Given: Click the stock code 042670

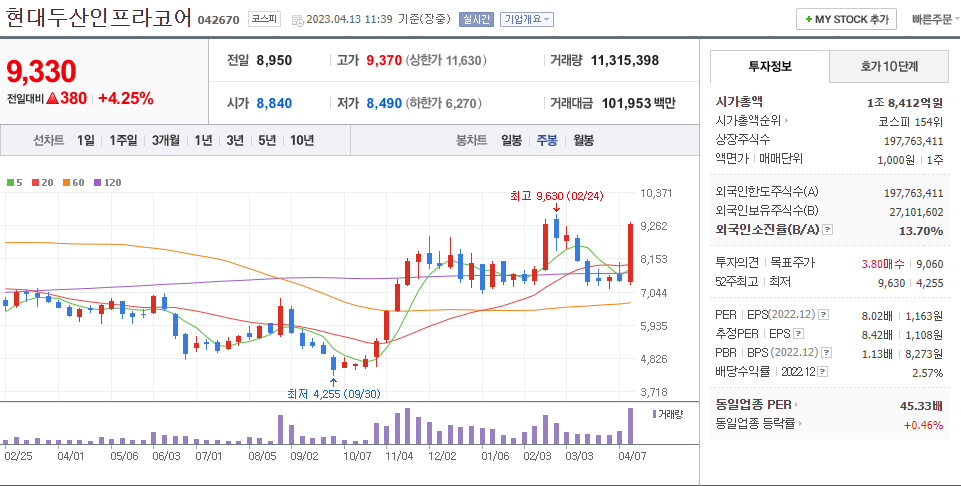Looking at the screenshot, I should tap(218, 20).
